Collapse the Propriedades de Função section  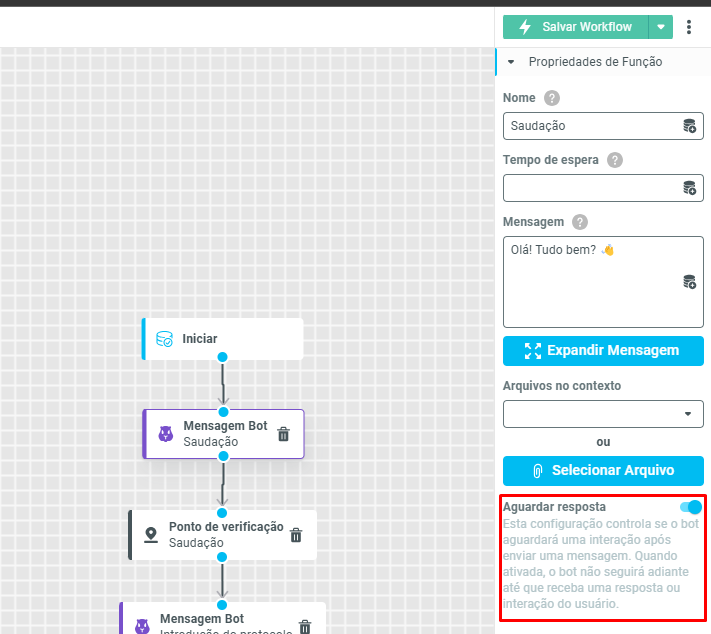512,62
